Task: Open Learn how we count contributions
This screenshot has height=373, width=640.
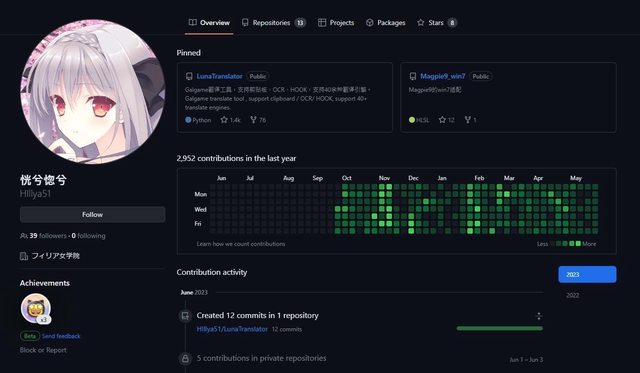Action: tap(241, 244)
